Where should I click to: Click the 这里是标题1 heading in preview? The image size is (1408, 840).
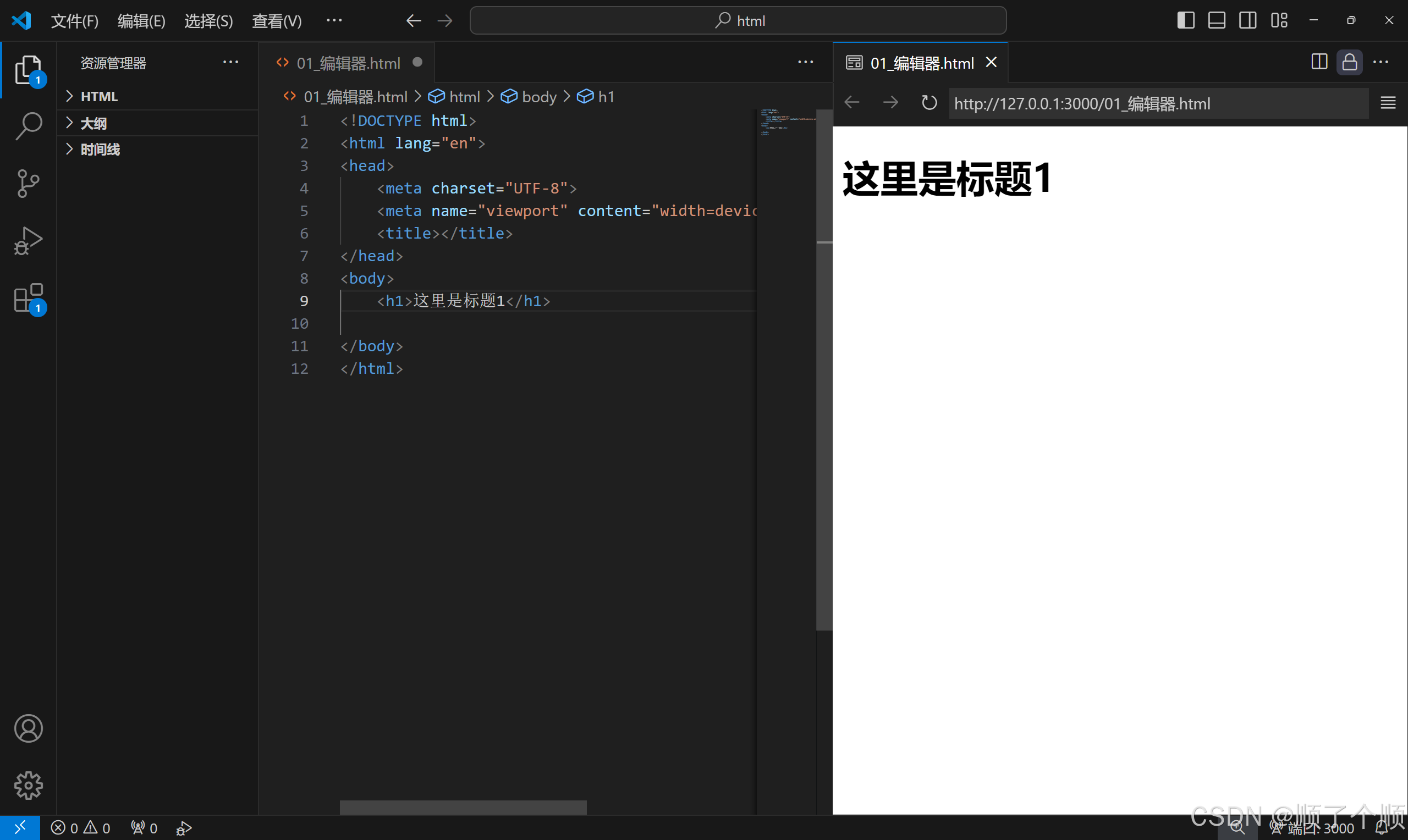[947, 179]
